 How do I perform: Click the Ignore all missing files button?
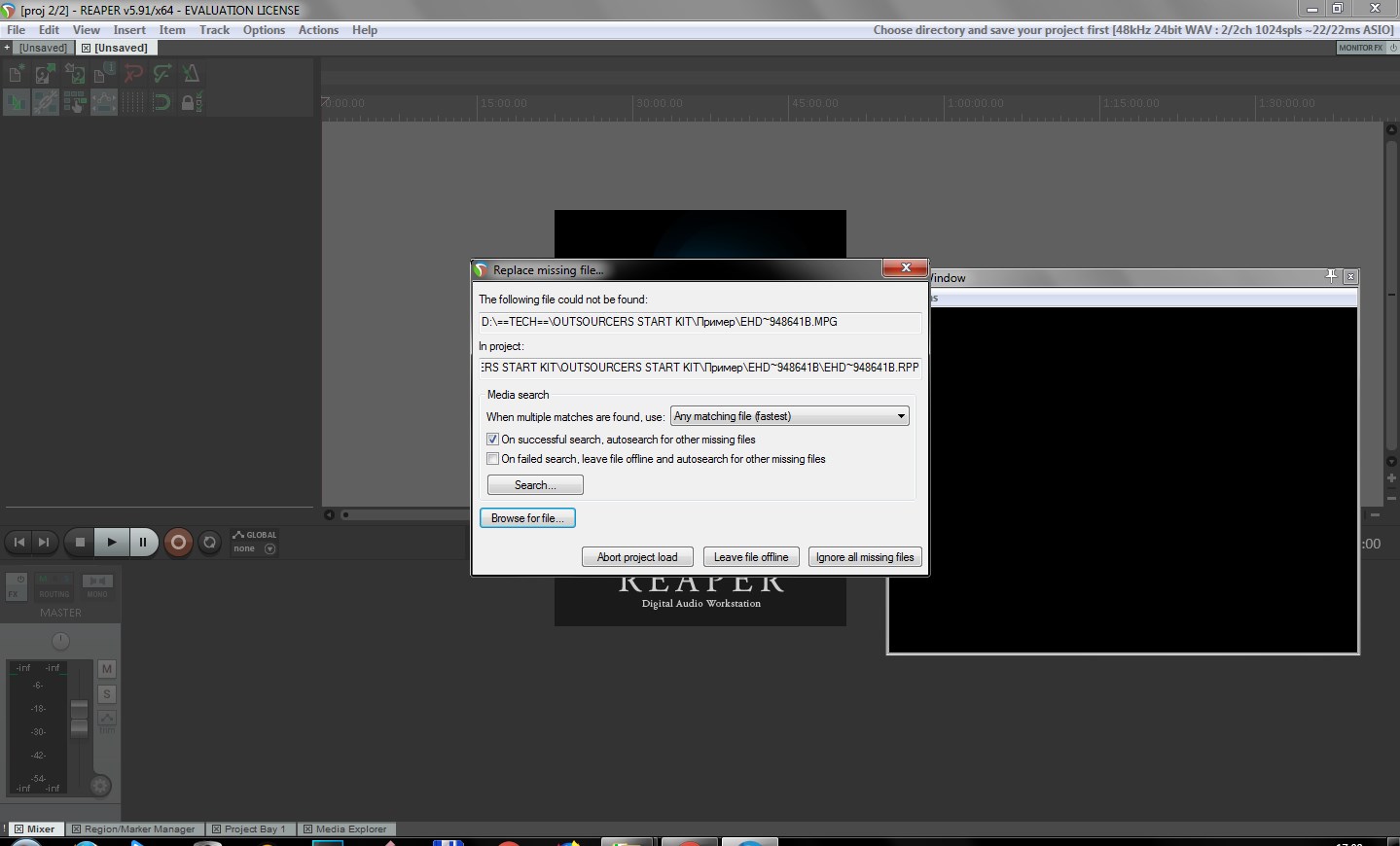[x=865, y=557]
